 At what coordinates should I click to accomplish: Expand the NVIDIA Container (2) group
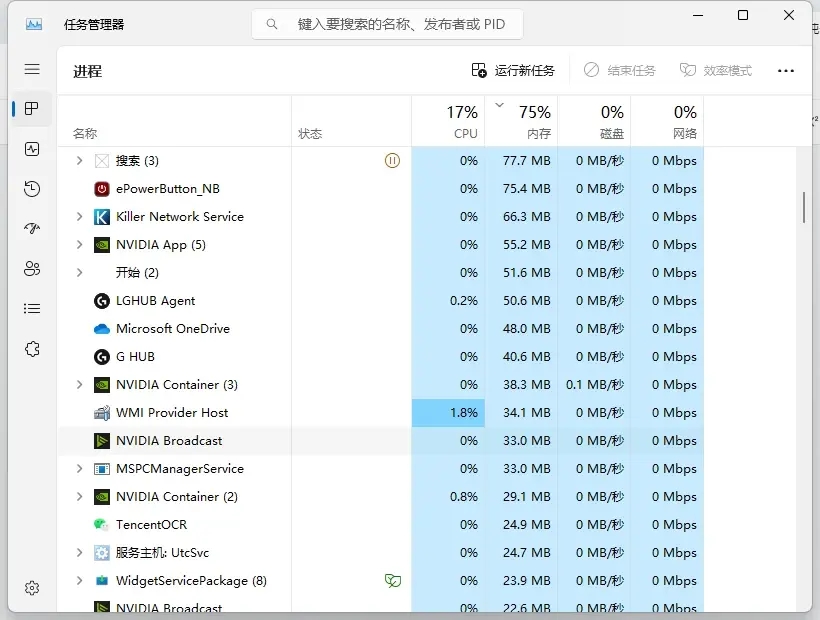(x=79, y=497)
